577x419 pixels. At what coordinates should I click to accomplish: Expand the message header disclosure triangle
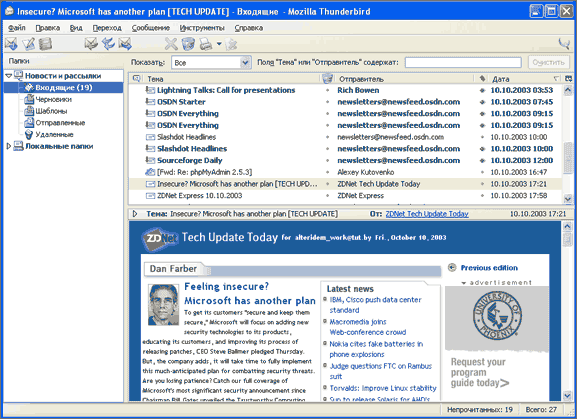[x=135, y=214]
